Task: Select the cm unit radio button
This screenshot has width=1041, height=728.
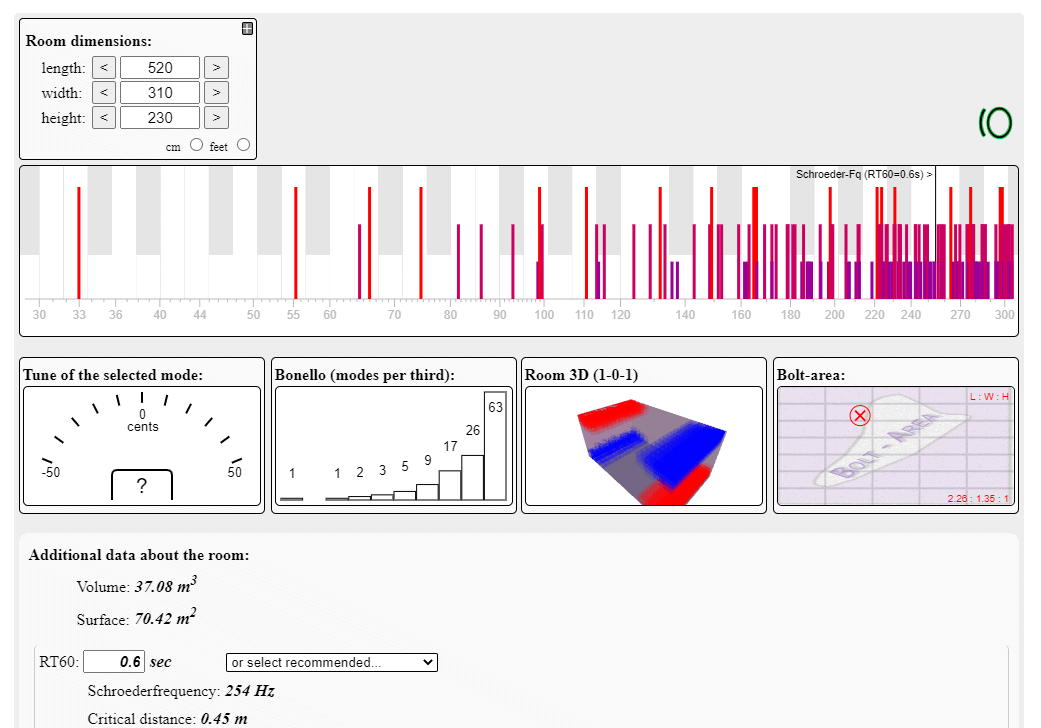Action: [x=196, y=145]
